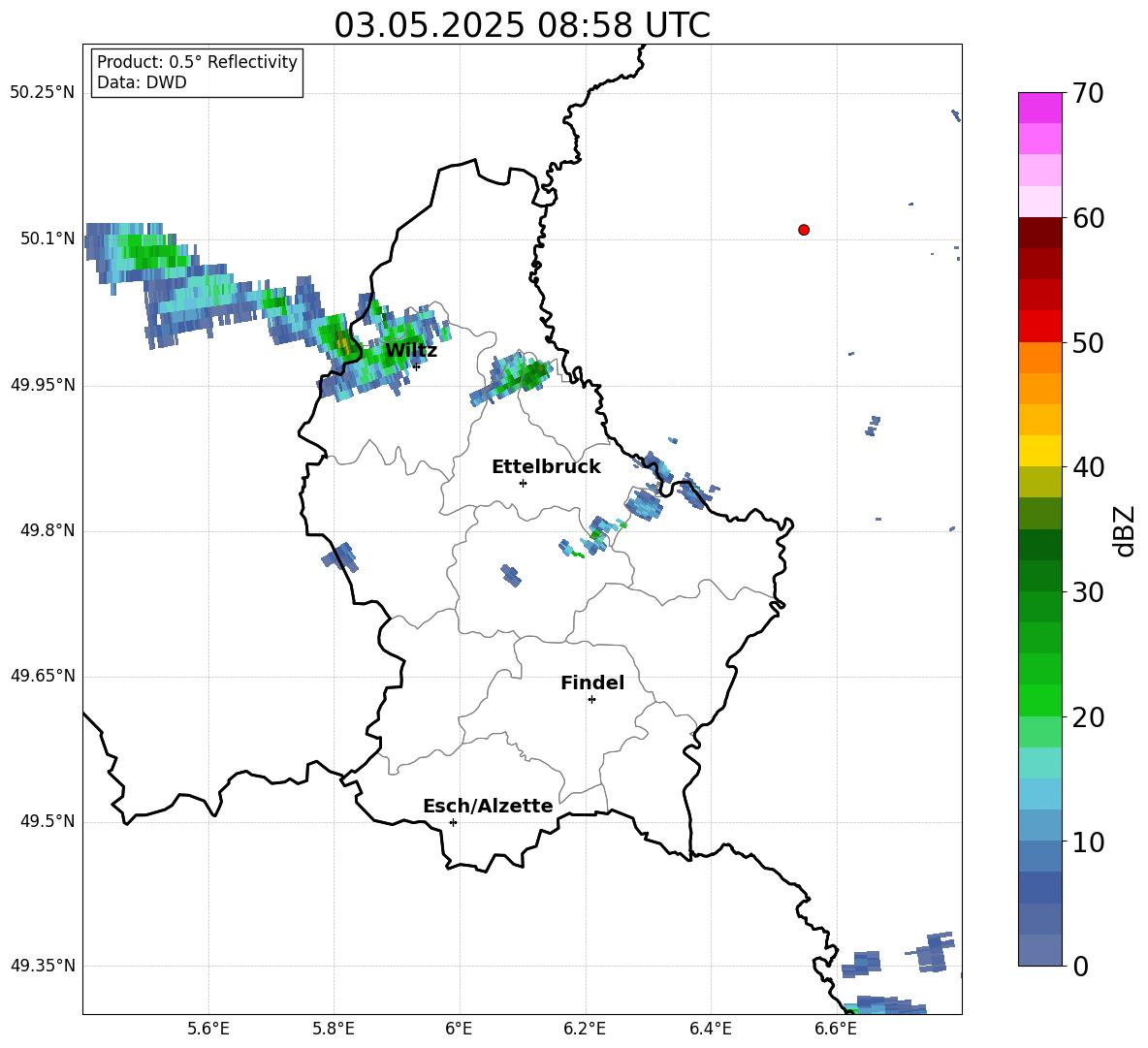The width and height of the screenshot is (1148, 1048).
Task: Click the 20 colorbar tick label
Action: click(1088, 717)
